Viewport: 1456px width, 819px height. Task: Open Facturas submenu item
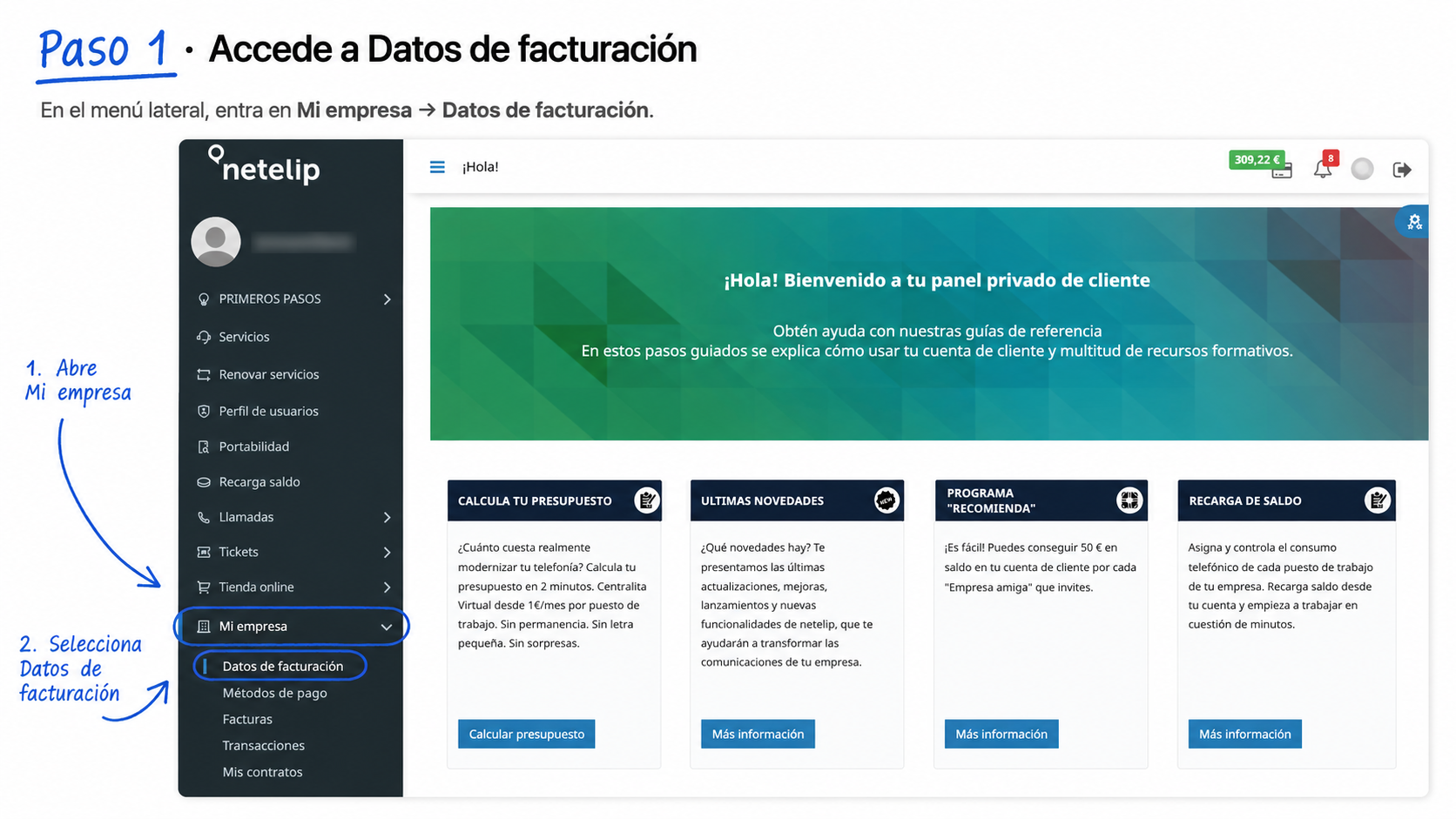click(x=247, y=719)
